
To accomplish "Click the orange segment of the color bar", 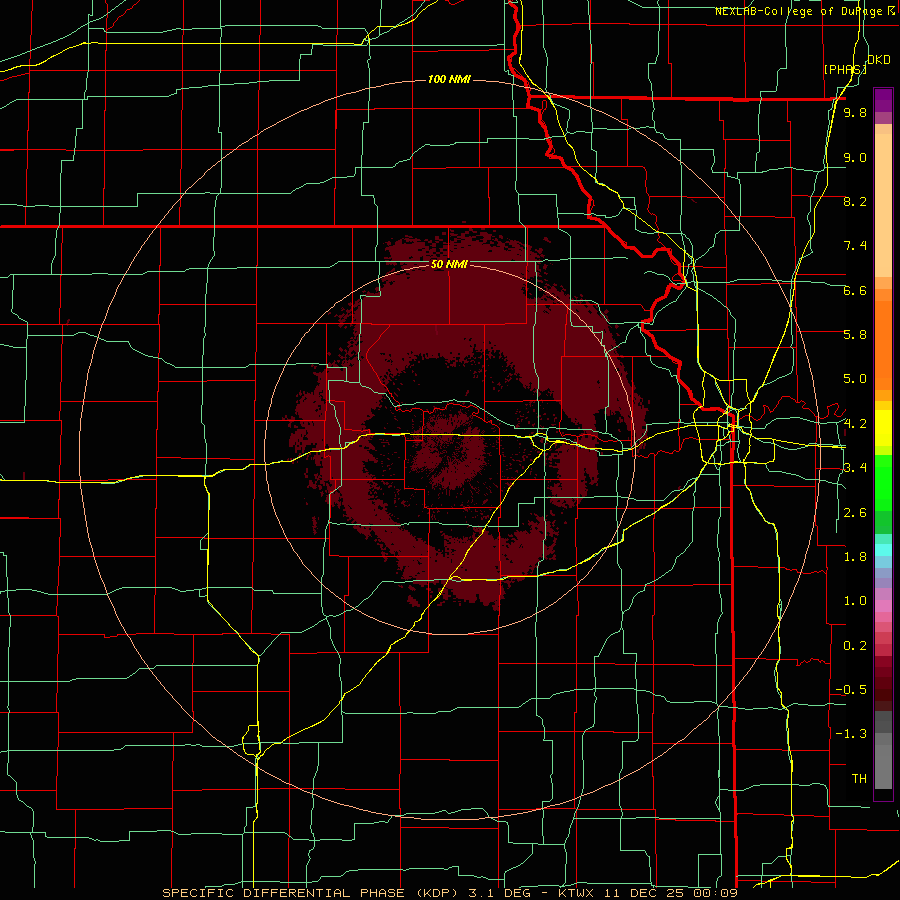I will [883, 344].
